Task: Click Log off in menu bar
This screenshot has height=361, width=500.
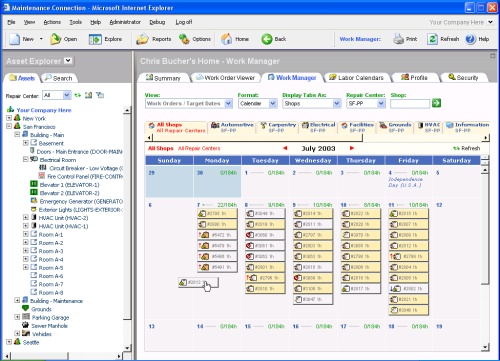Action: [x=184, y=22]
